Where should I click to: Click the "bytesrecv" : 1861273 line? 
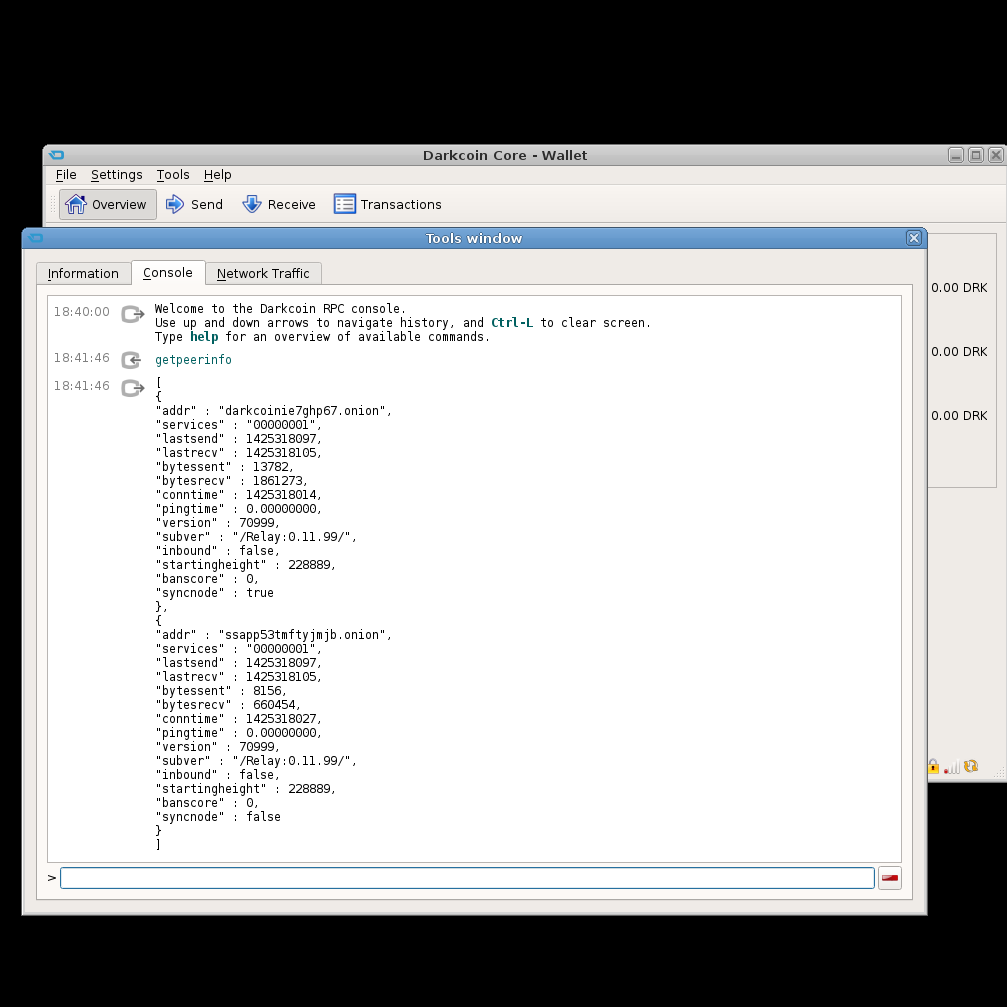[231, 481]
